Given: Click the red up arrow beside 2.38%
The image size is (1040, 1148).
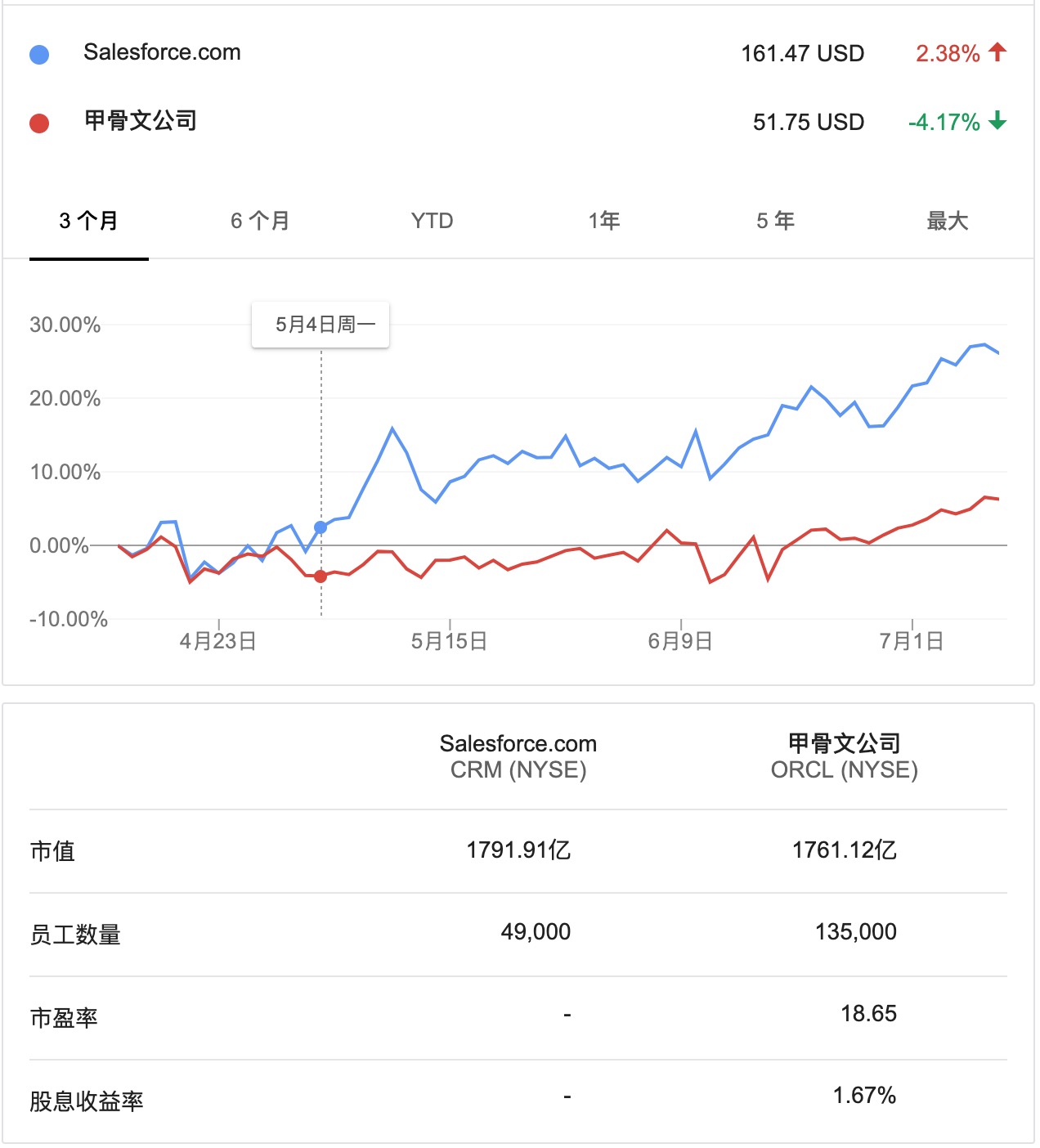Looking at the screenshot, I should pyautogui.click(x=997, y=52).
